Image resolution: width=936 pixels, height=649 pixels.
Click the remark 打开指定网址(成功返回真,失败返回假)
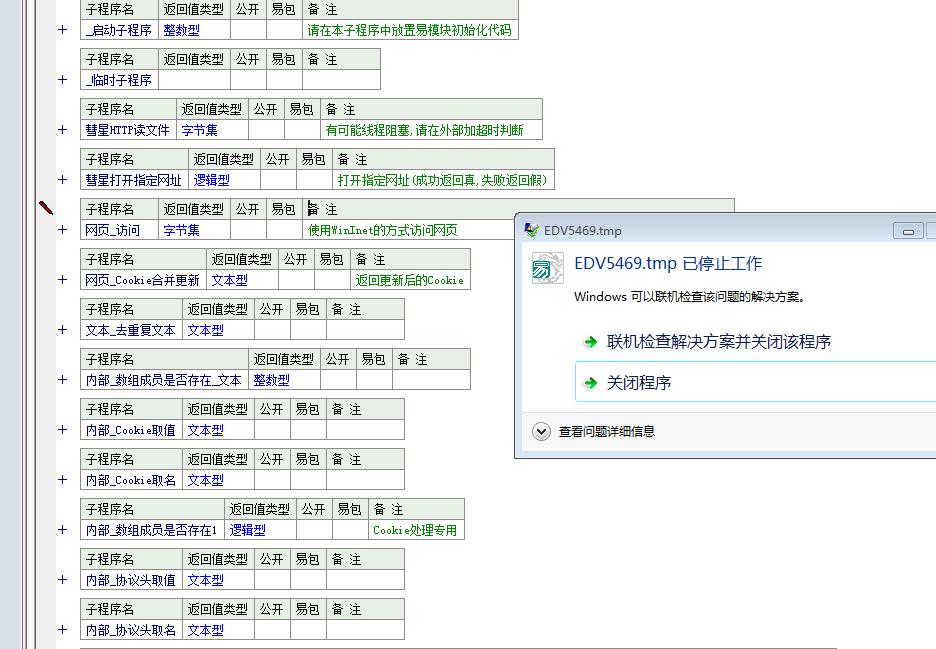point(442,180)
